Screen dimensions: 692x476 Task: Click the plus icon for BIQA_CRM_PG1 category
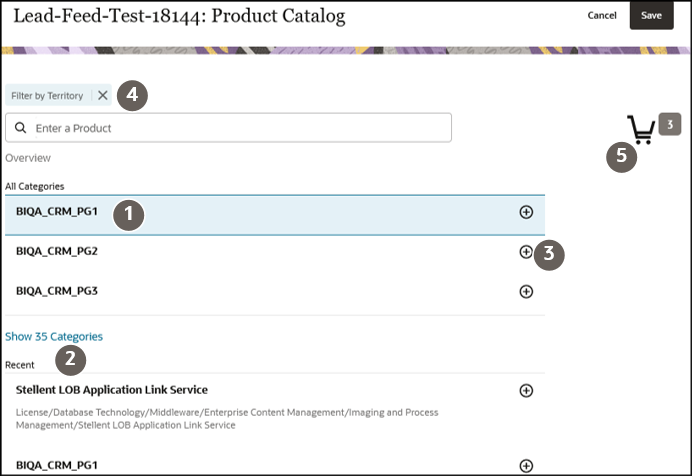[526, 212]
